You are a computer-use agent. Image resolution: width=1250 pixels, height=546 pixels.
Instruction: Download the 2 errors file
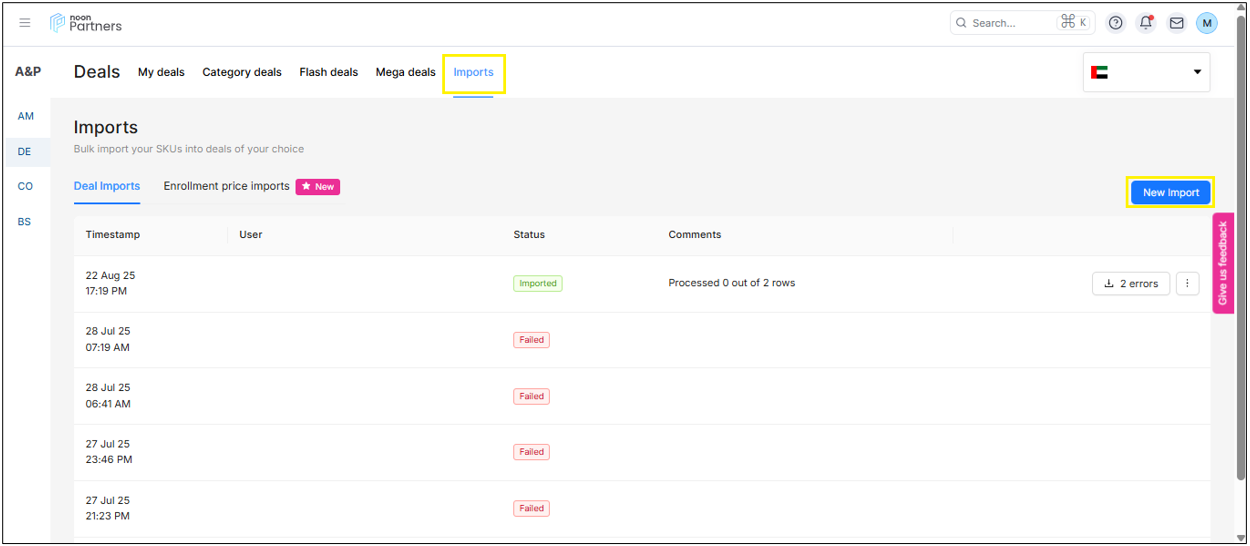(1130, 284)
